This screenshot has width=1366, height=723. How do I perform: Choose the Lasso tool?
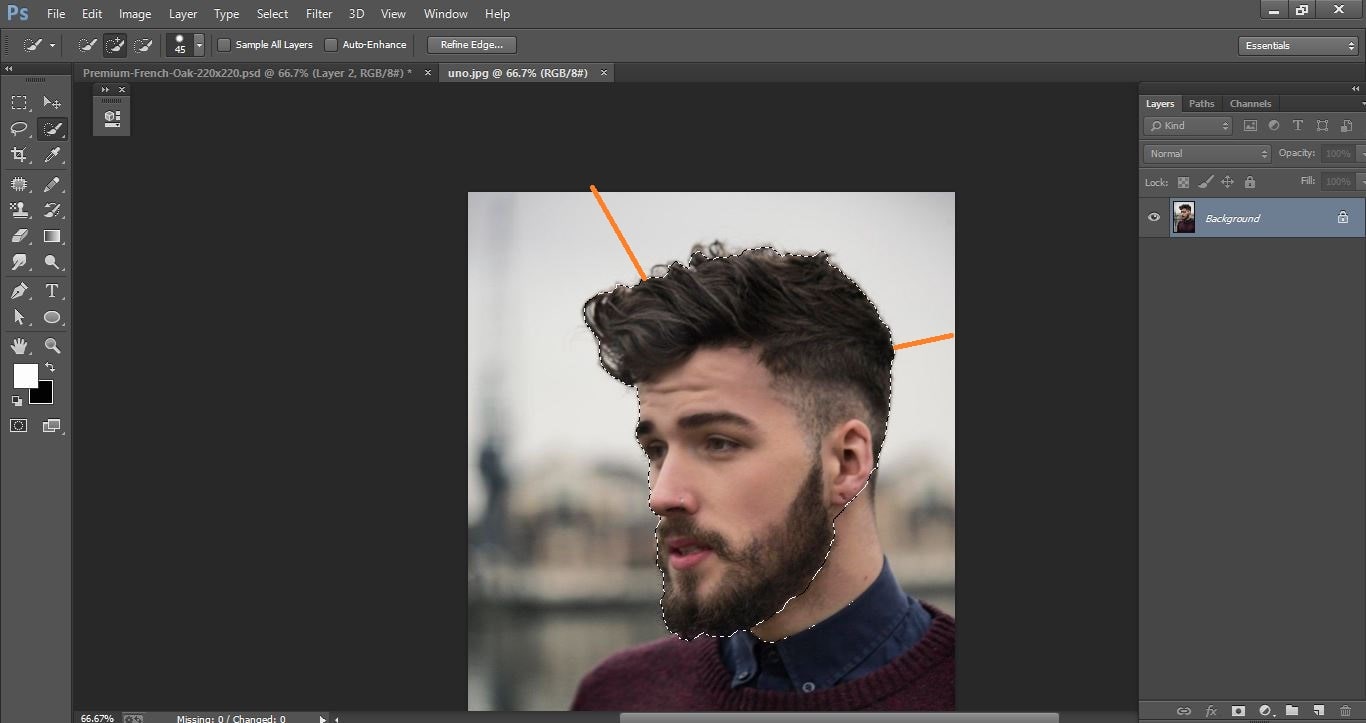pyautogui.click(x=20, y=128)
